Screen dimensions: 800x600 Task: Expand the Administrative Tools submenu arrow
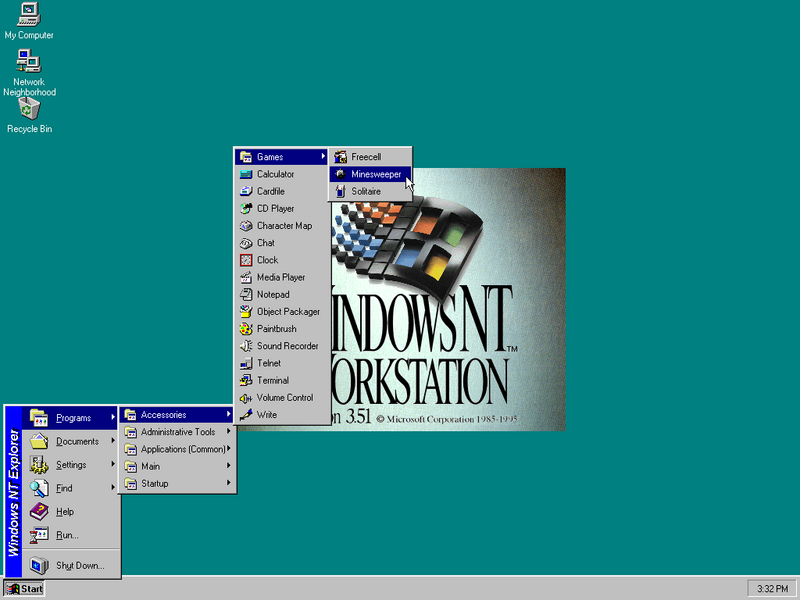click(229, 432)
